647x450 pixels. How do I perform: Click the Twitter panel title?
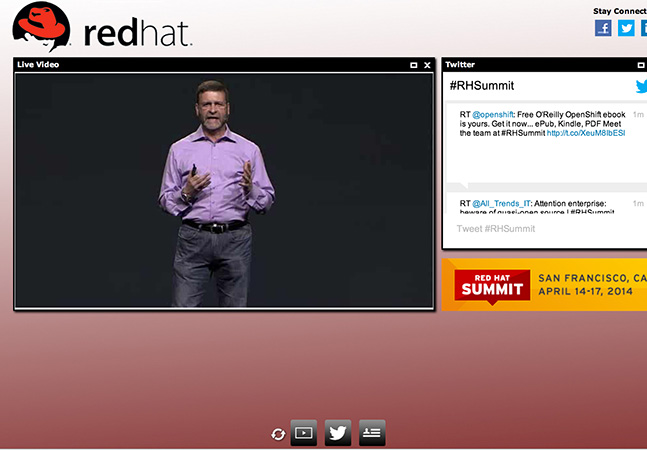click(x=460, y=64)
